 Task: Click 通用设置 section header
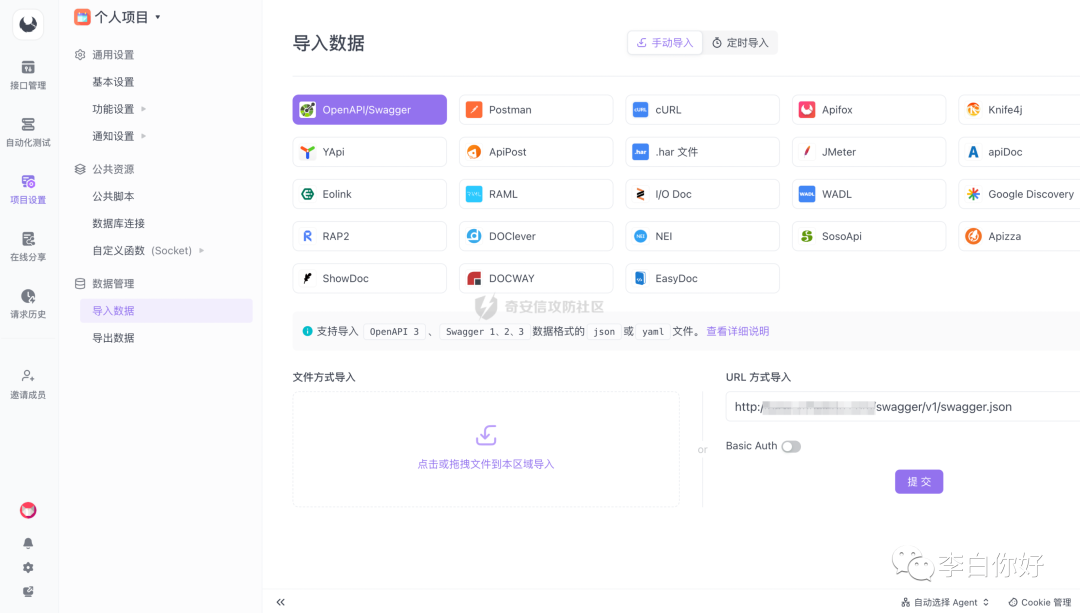click(x=104, y=54)
